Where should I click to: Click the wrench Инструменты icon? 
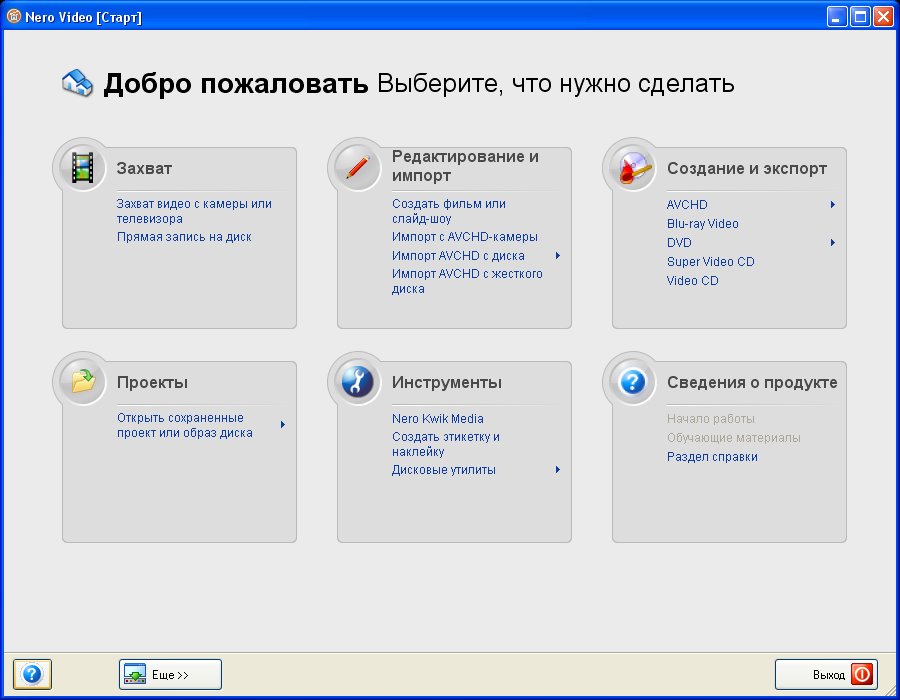(357, 382)
